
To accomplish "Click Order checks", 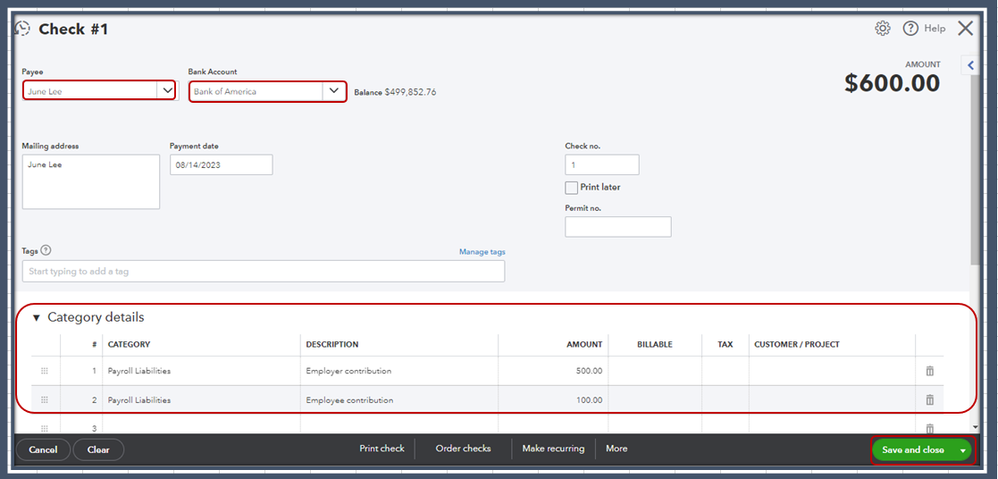I will pos(463,448).
